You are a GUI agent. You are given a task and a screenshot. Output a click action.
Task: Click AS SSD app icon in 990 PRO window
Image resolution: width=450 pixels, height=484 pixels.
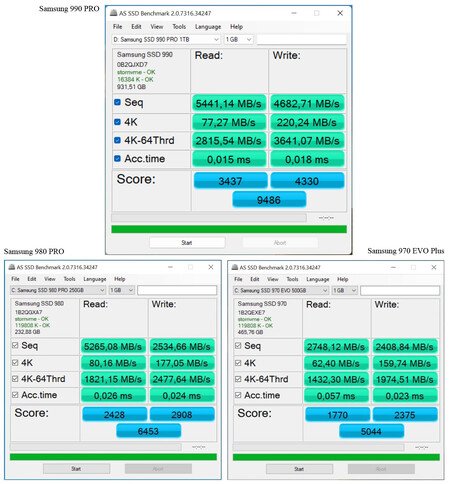click(113, 13)
